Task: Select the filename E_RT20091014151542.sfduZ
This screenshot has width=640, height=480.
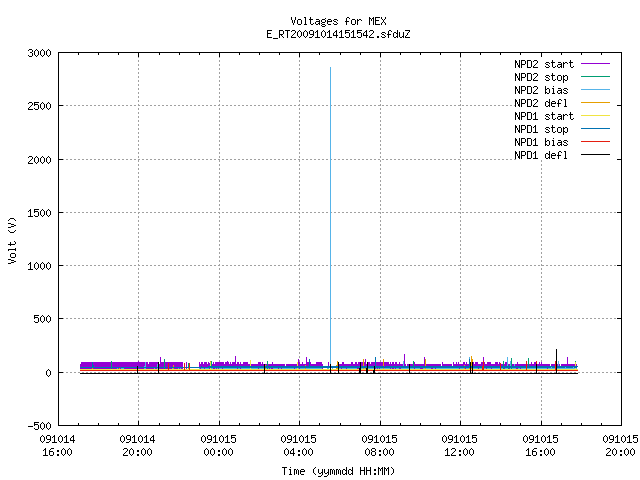Action: click(338, 34)
